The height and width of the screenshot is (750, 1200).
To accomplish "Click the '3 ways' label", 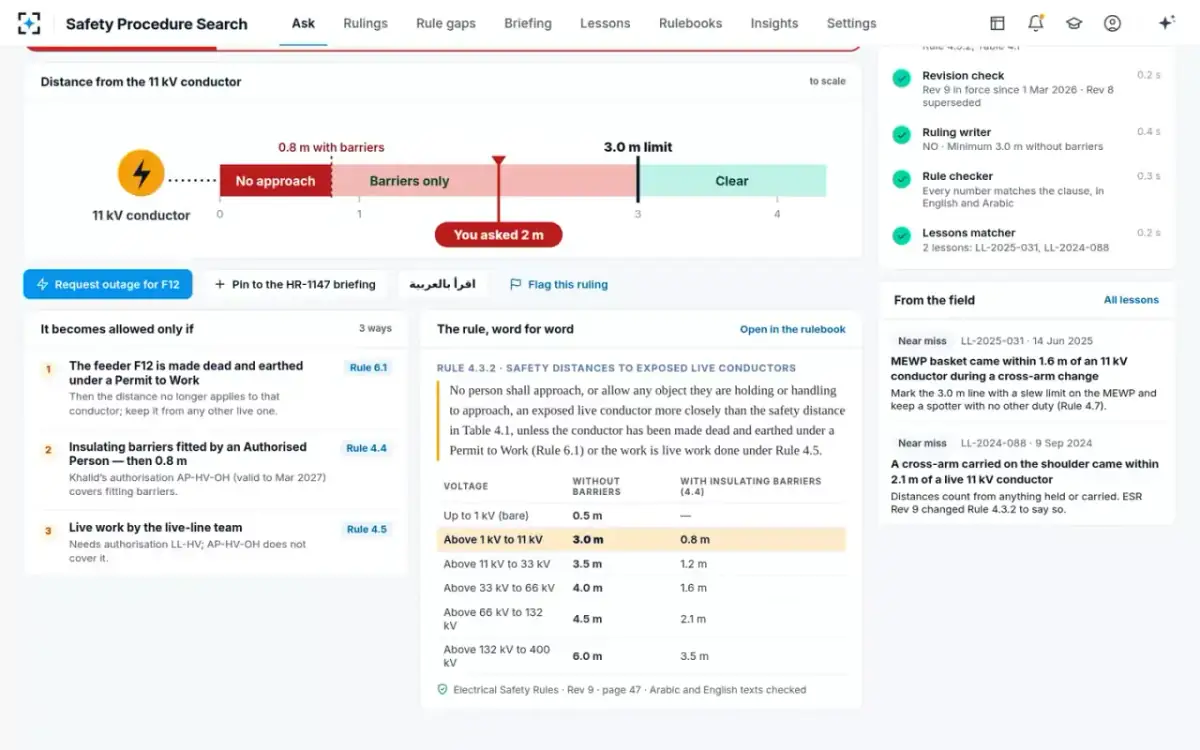I will (x=375, y=328).
